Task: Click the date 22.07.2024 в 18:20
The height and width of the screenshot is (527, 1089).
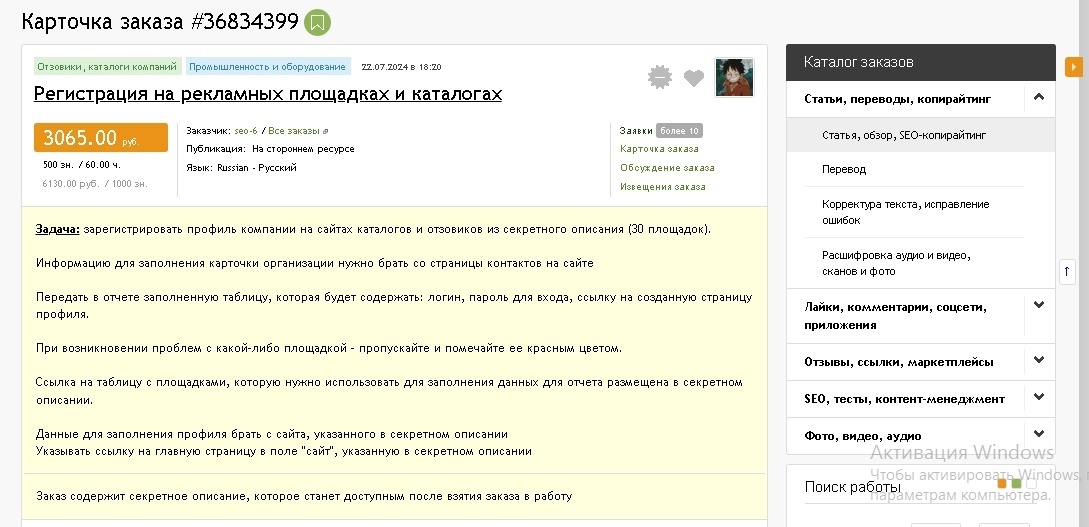Action: (x=401, y=67)
